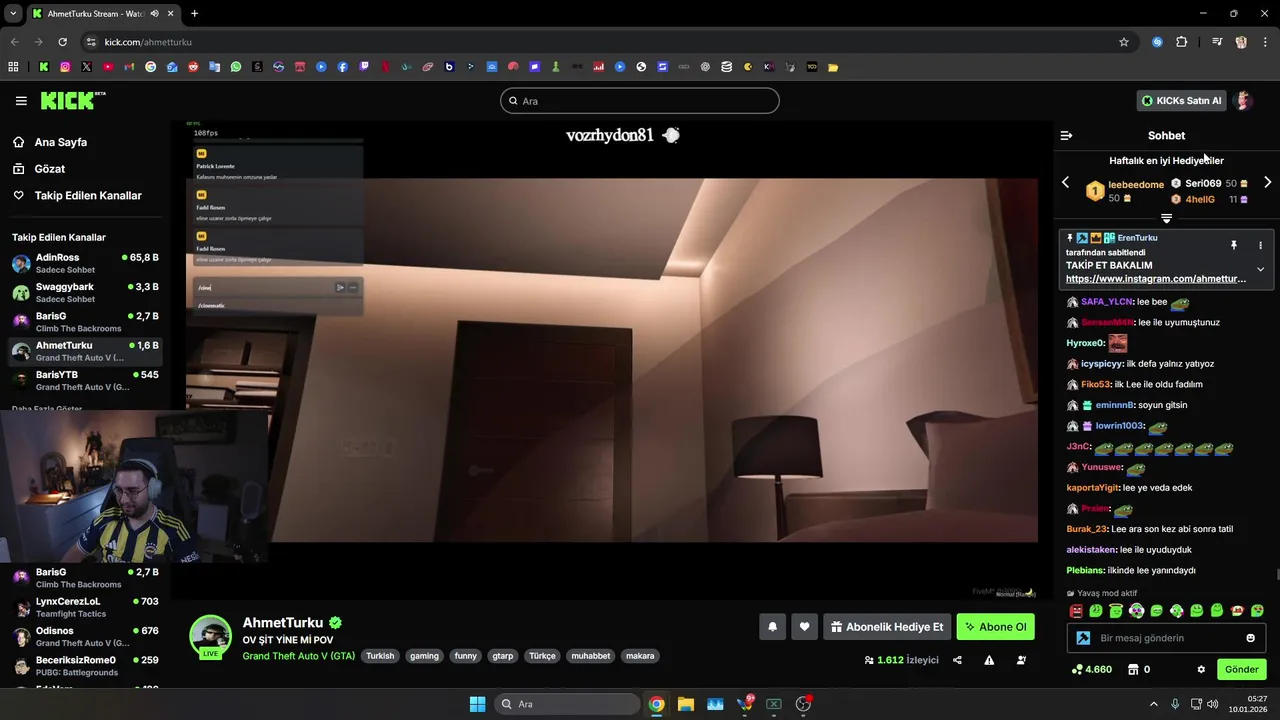Open the moderators user icon near viewers

(1021, 660)
